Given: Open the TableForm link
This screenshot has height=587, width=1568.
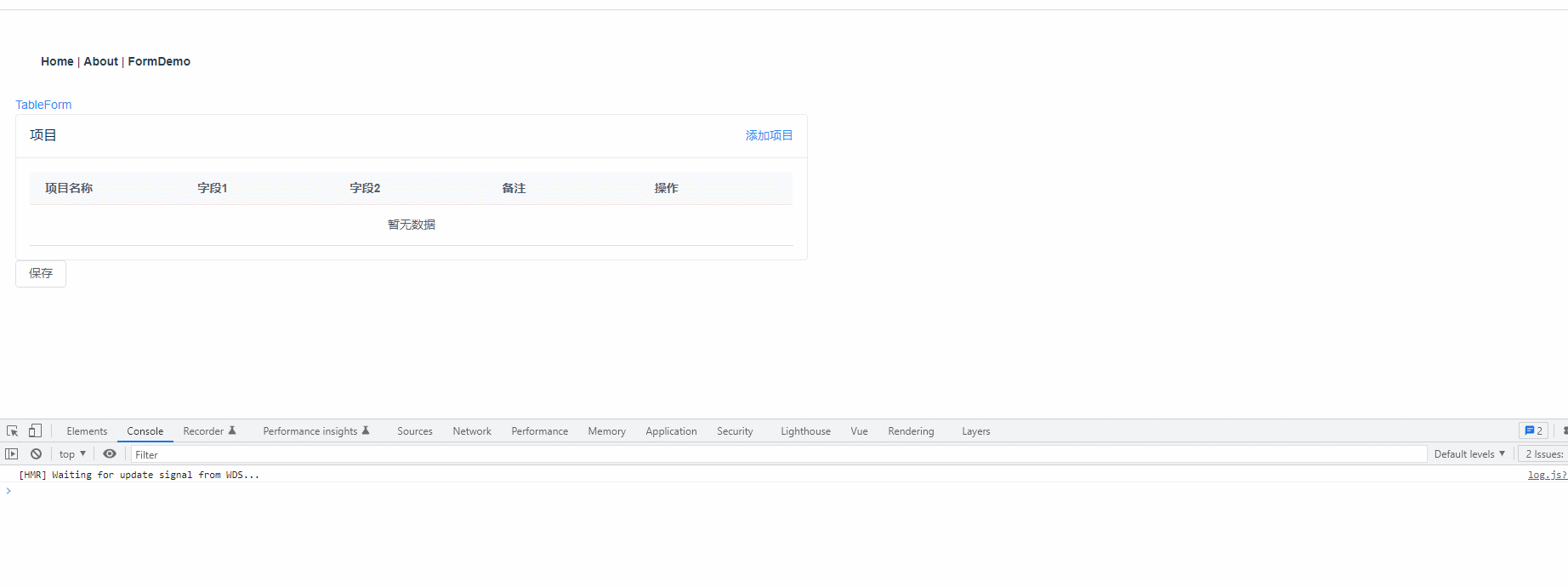Looking at the screenshot, I should tap(43, 105).
